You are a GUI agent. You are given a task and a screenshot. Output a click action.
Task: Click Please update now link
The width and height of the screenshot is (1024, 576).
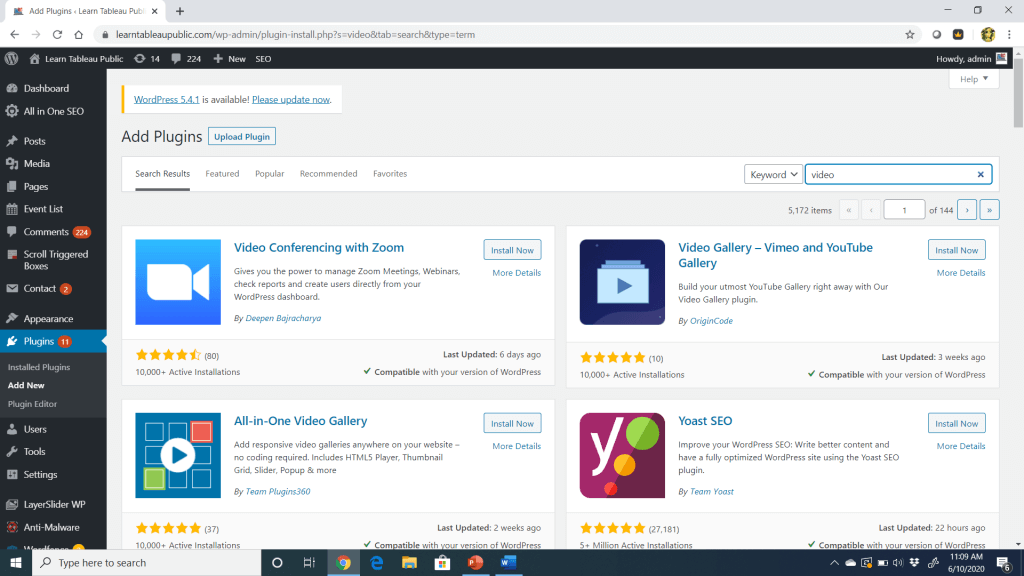click(291, 99)
